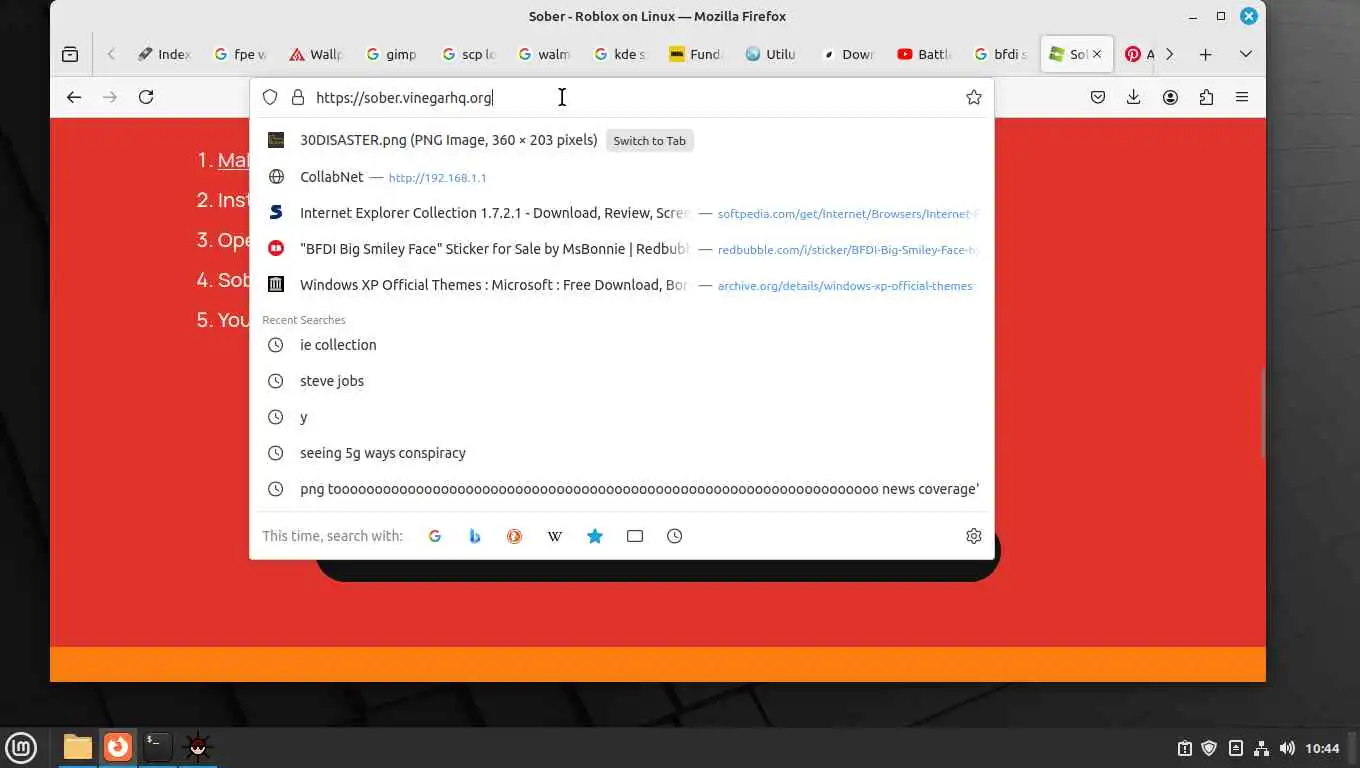Search this time with Google
The width and height of the screenshot is (1360, 768).
[435, 536]
